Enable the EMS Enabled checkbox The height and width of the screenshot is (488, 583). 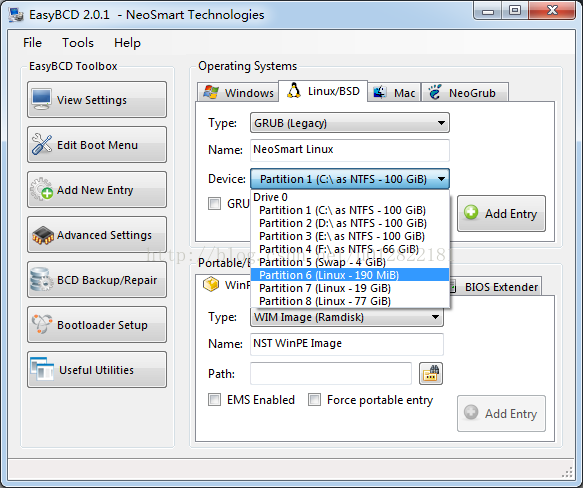click(x=214, y=400)
